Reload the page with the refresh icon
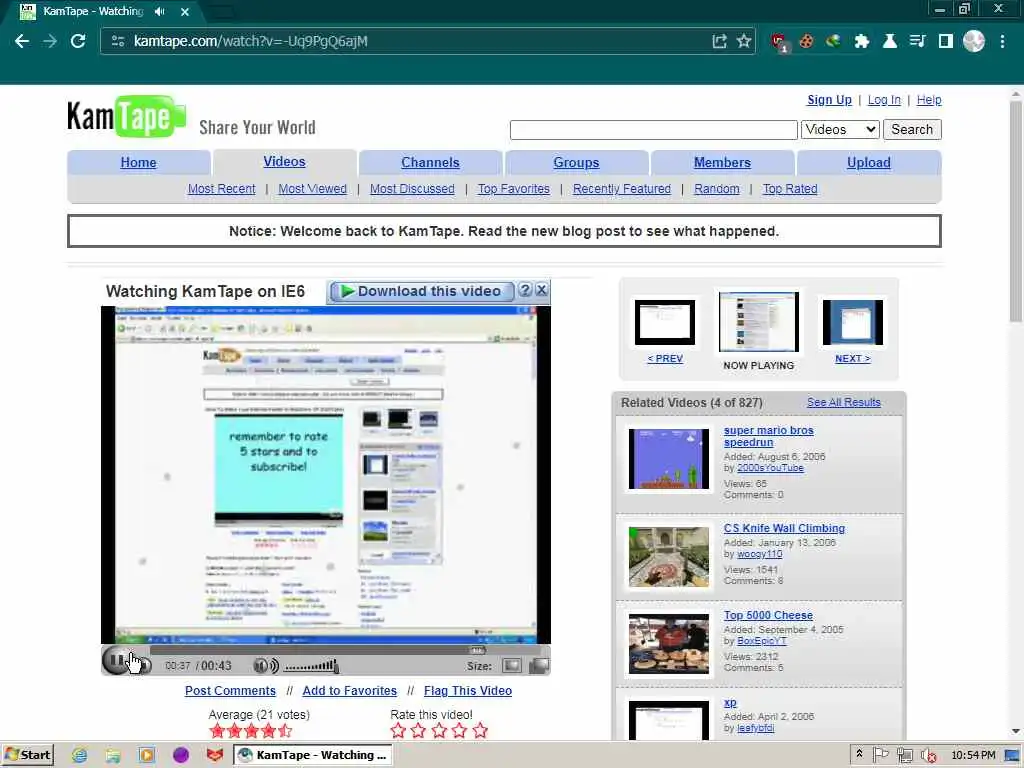Image resolution: width=1024 pixels, height=768 pixels. tap(78, 41)
